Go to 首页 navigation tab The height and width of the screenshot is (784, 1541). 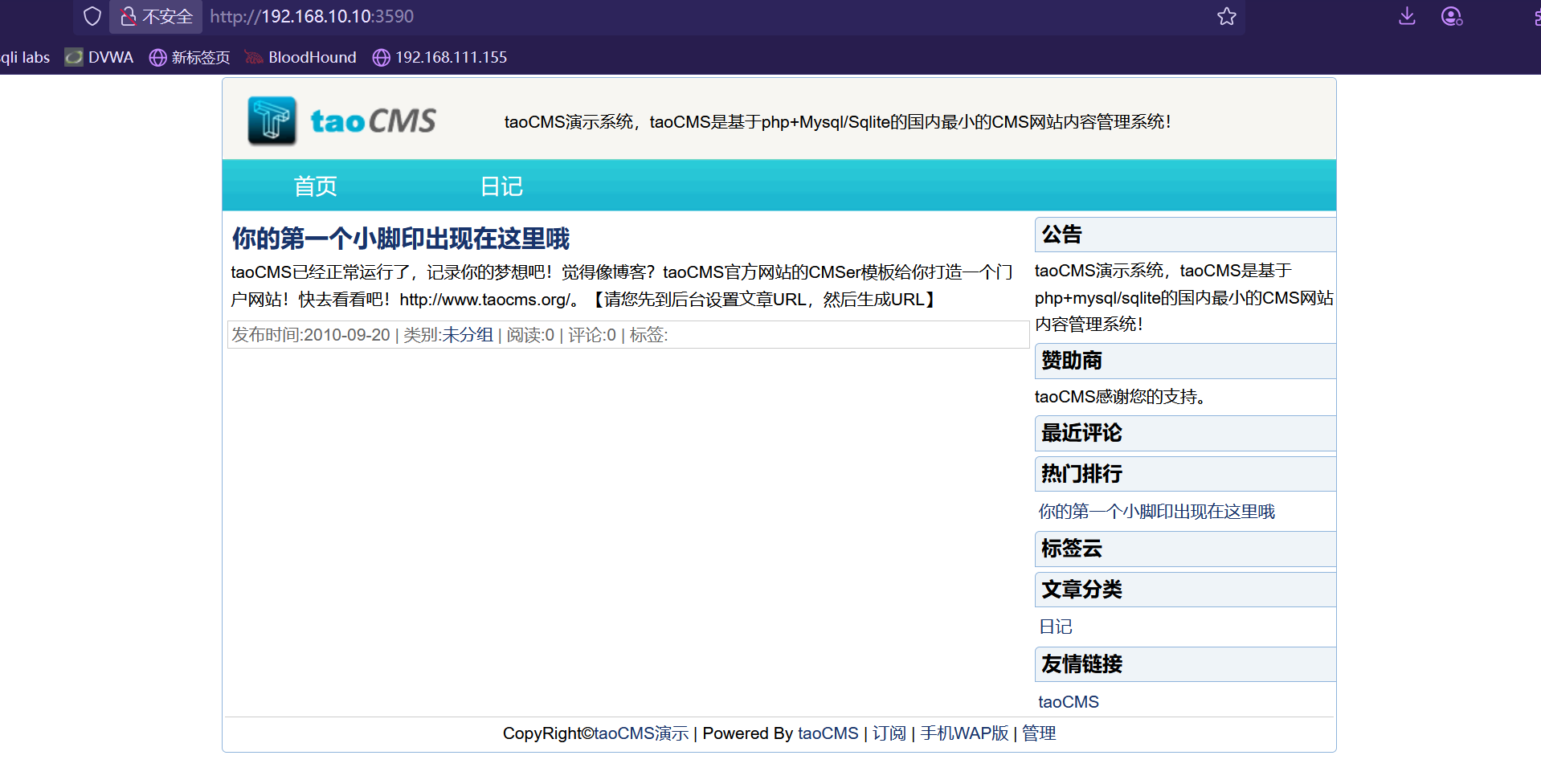pos(315,186)
